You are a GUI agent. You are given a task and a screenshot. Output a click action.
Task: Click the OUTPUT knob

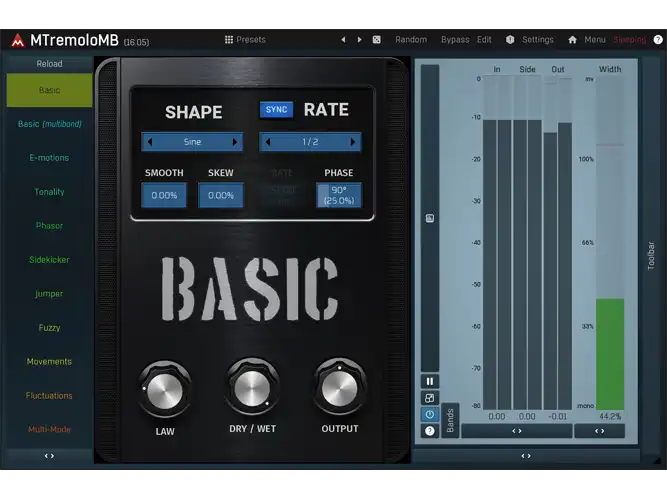point(339,388)
